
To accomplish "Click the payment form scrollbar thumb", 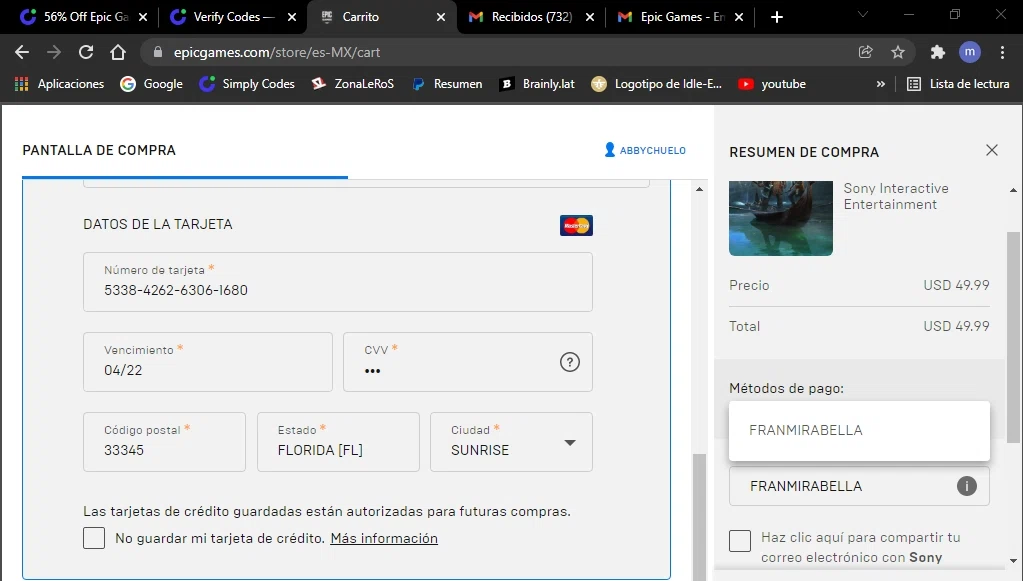I will tap(699, 516).
